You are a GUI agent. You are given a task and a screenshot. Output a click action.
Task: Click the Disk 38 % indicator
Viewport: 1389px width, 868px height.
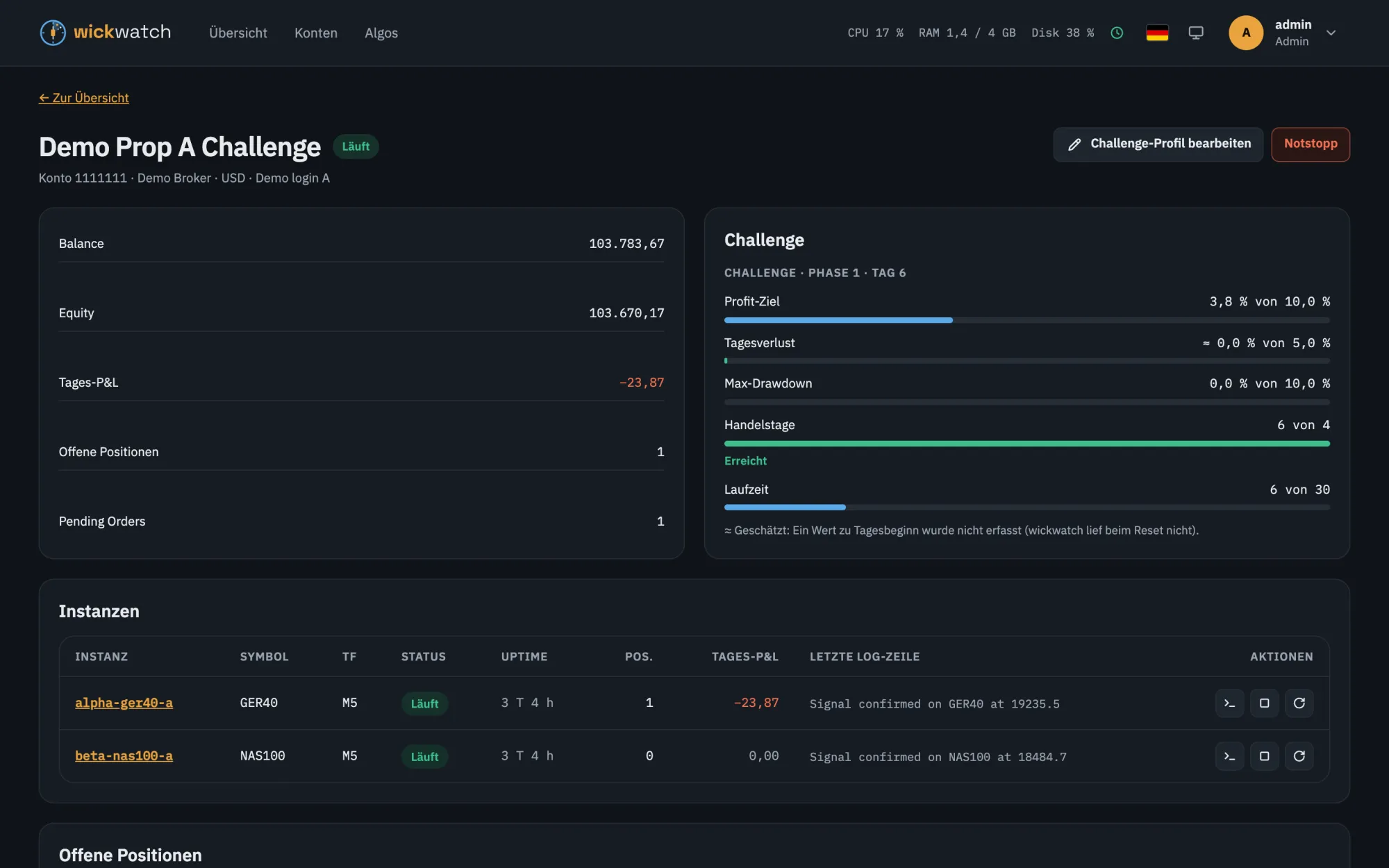(x=1063, y=33)
